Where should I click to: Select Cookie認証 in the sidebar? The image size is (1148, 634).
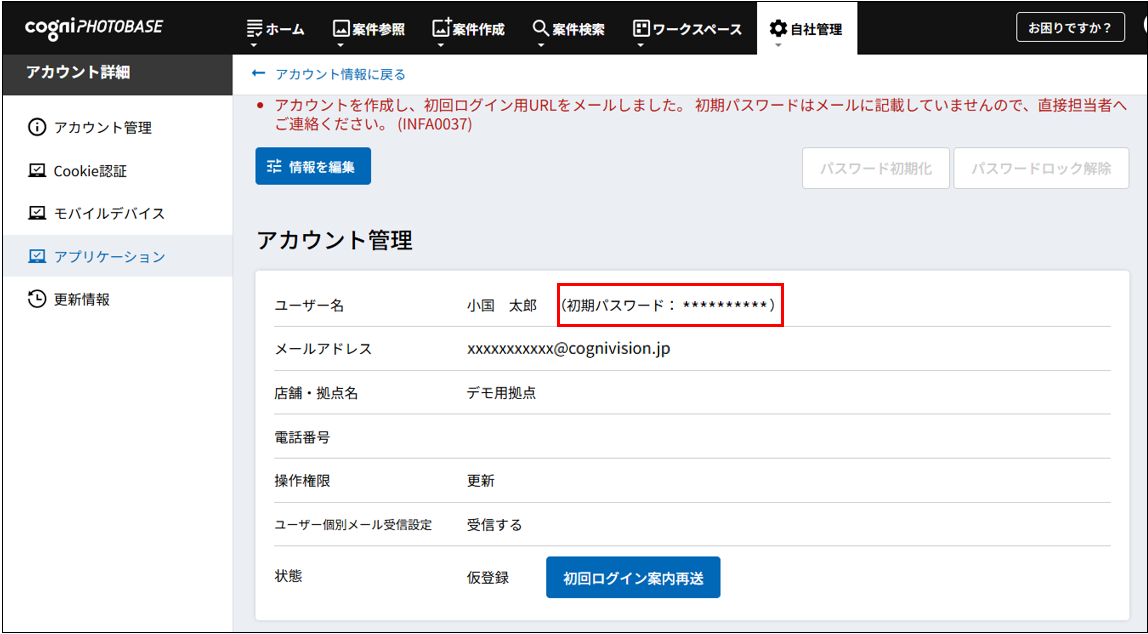[x=90, y=171]
